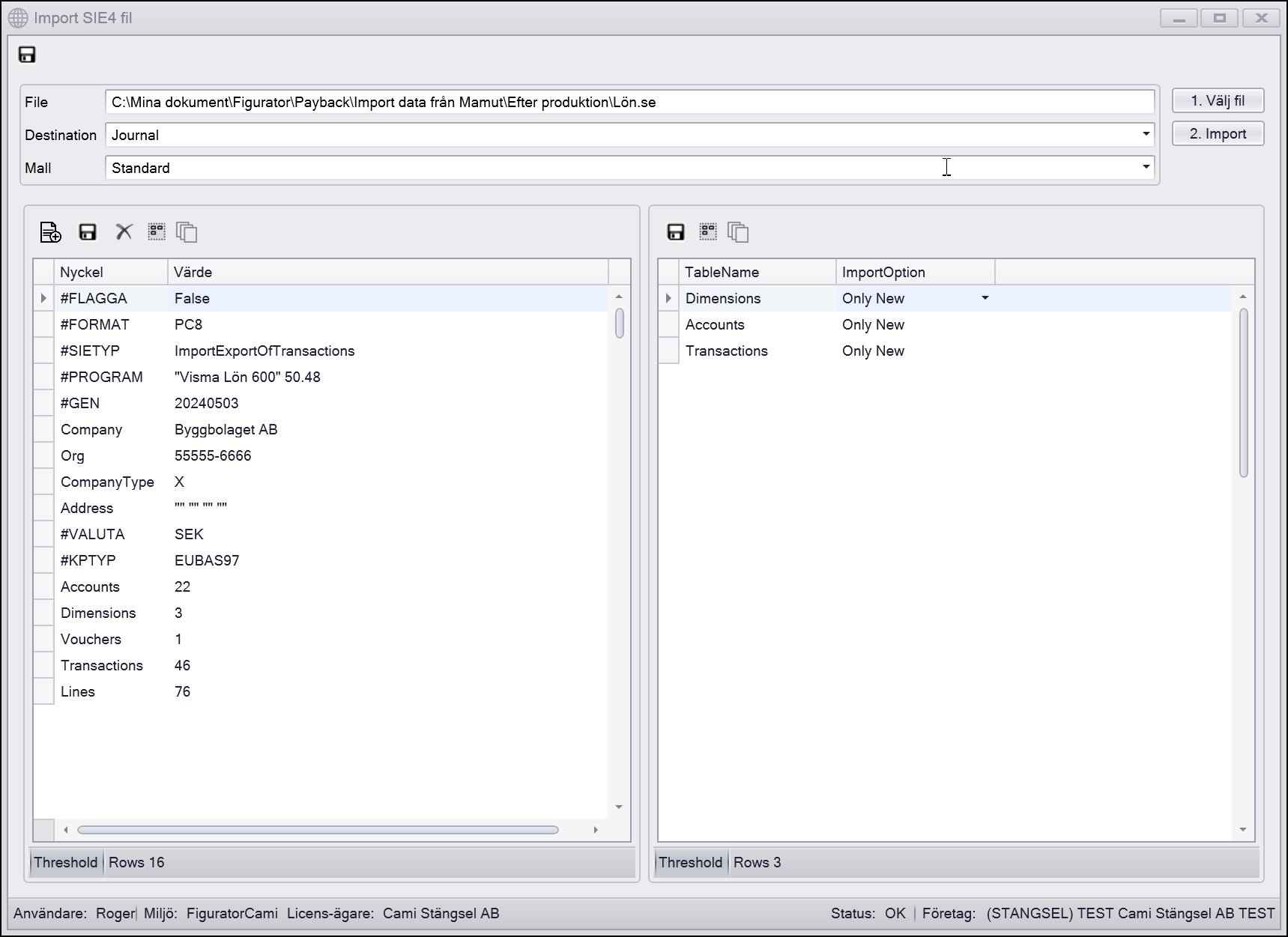
Task: Sort by the Värde column header
Action: (388, 272)
